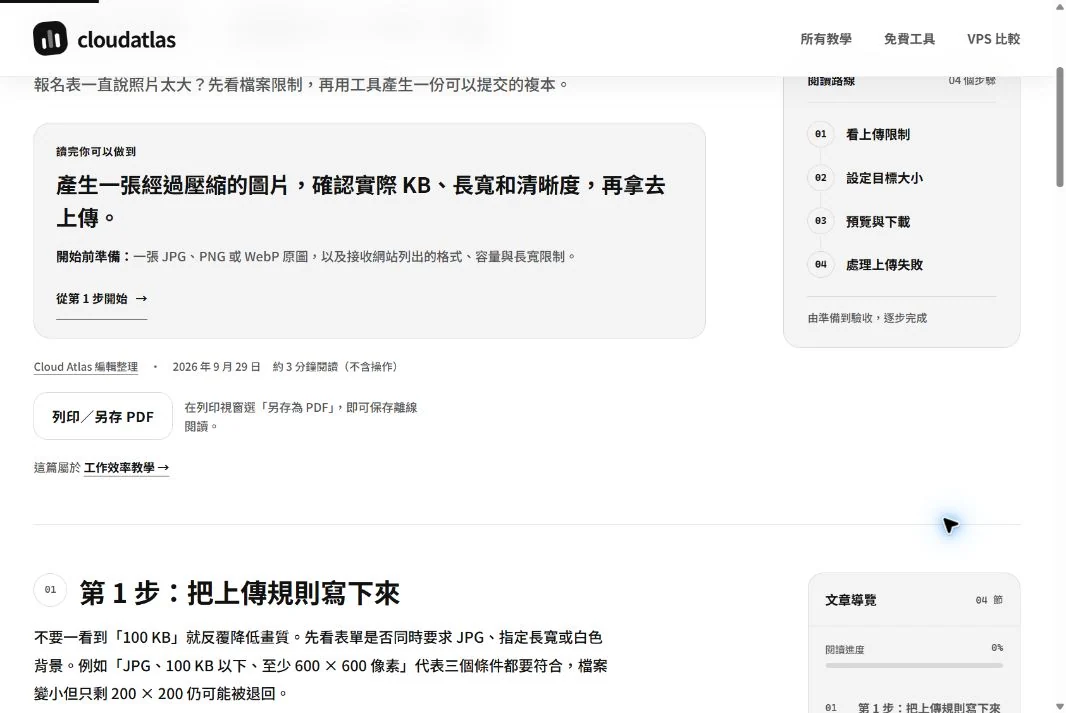Open VPS 比較 in top navigation
Viewport: 1066px width, 713px height.
[993, 39]
